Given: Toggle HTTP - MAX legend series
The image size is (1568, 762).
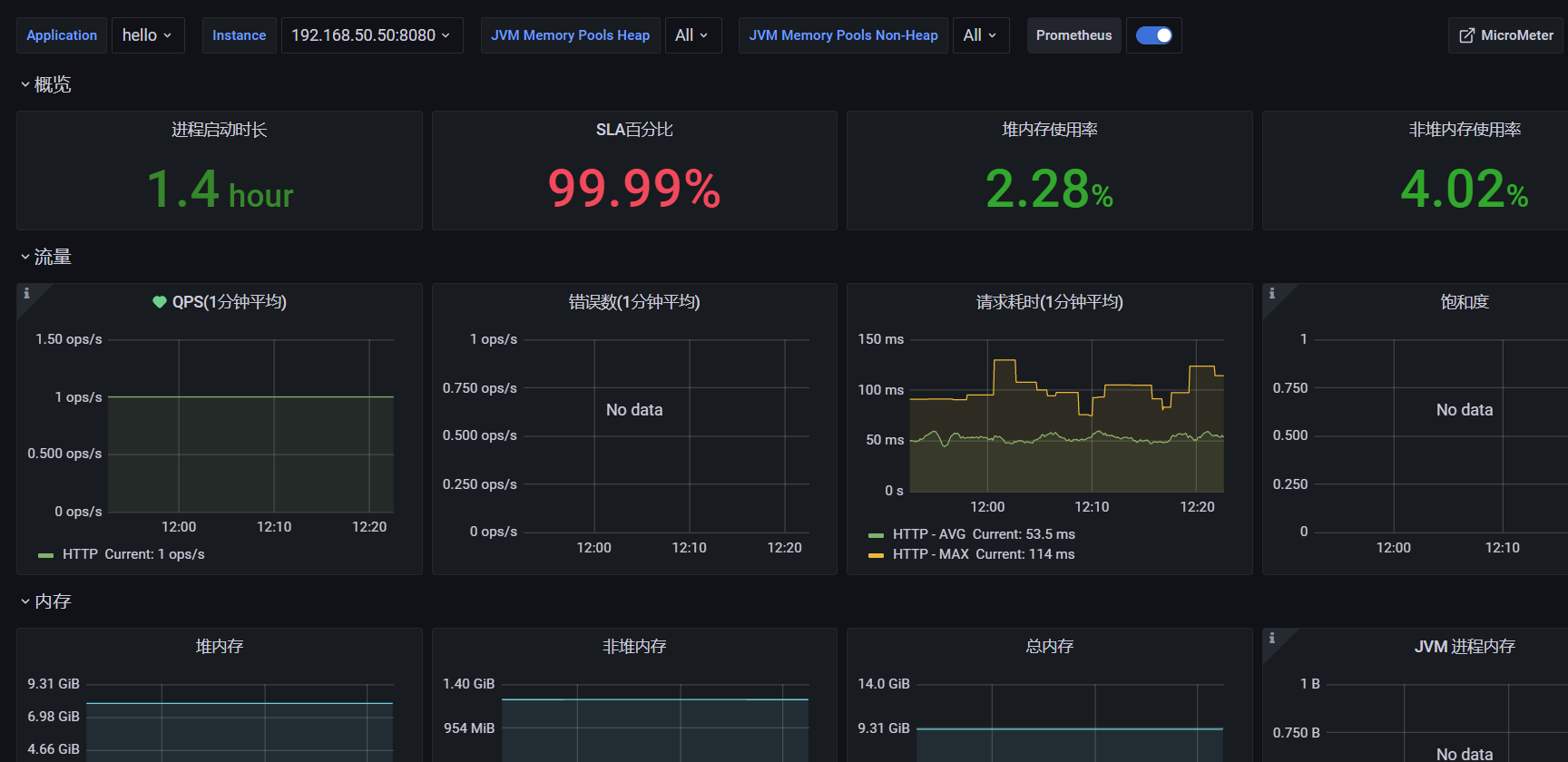Looking at the screenshot, I should click(930, 554).
